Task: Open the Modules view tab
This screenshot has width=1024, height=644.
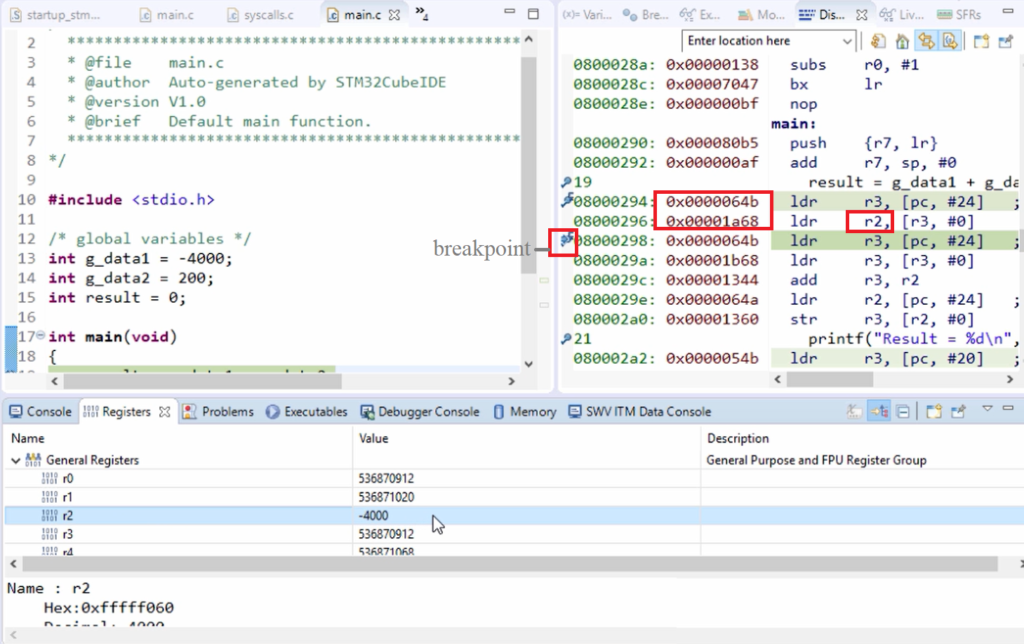Action: (x=761, y=14)
